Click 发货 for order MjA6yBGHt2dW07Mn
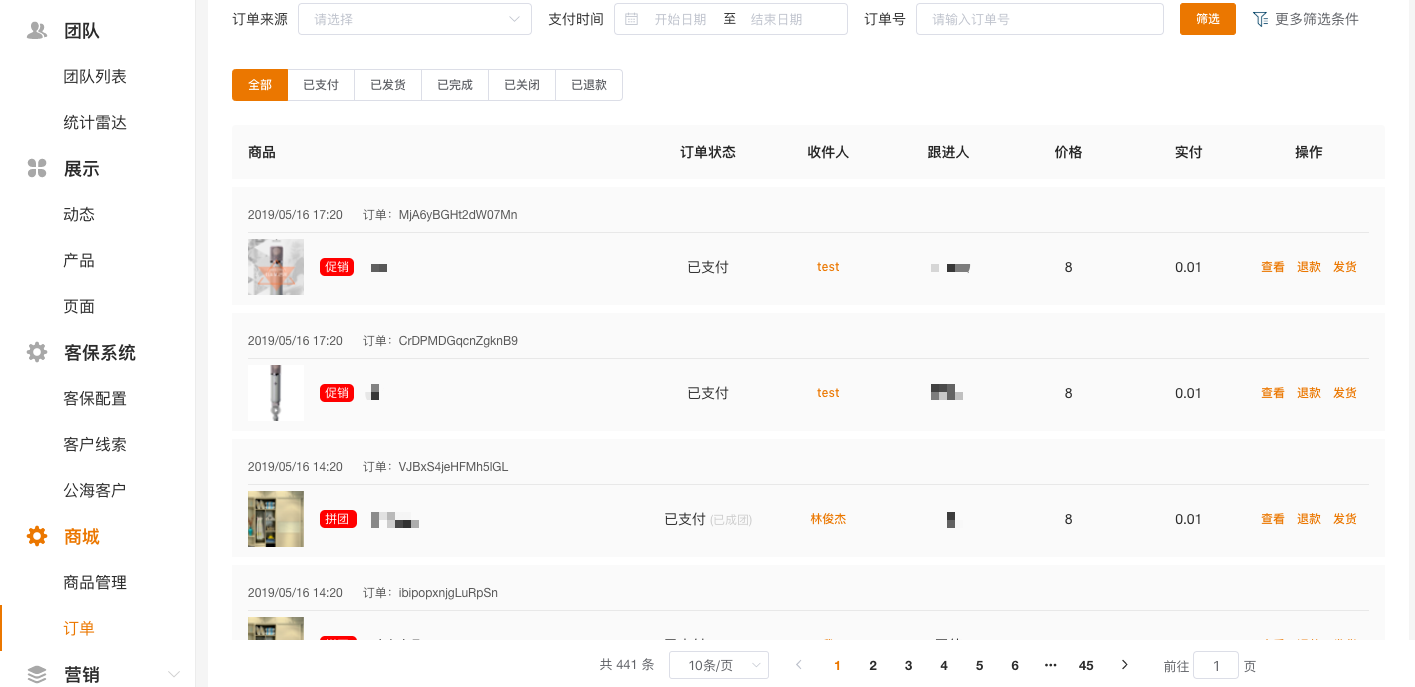This screenshot has height=687, width=1415. [x=1344, y=267]
